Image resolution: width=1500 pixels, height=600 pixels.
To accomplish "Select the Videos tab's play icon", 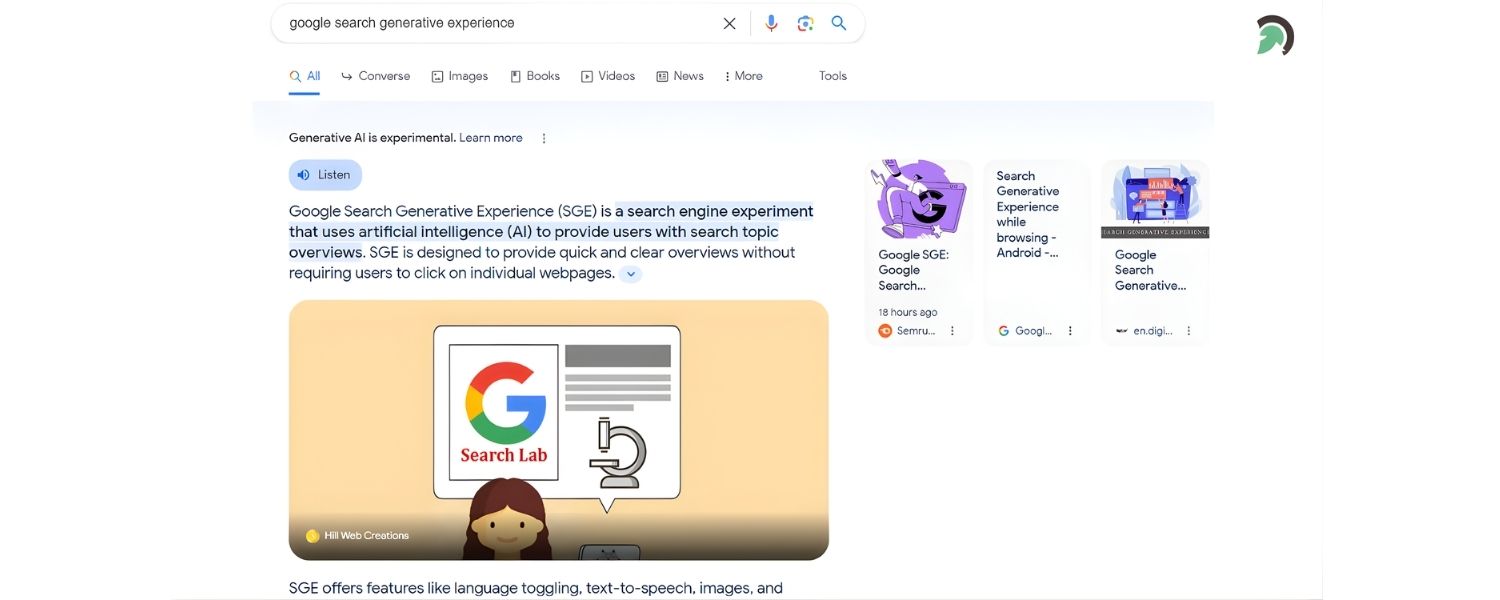I will tap(586, 75).
